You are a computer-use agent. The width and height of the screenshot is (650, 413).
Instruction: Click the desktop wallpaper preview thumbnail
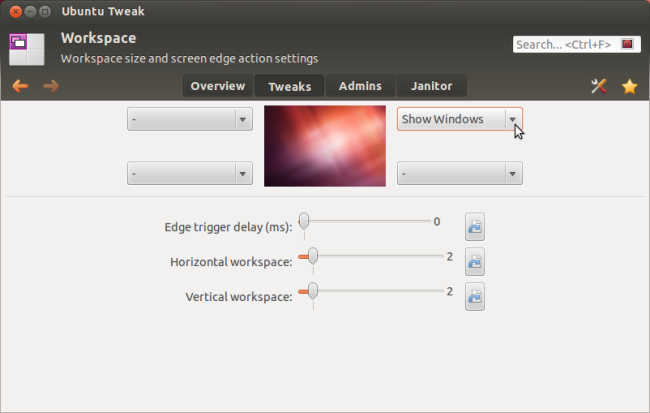coord(325,146)
